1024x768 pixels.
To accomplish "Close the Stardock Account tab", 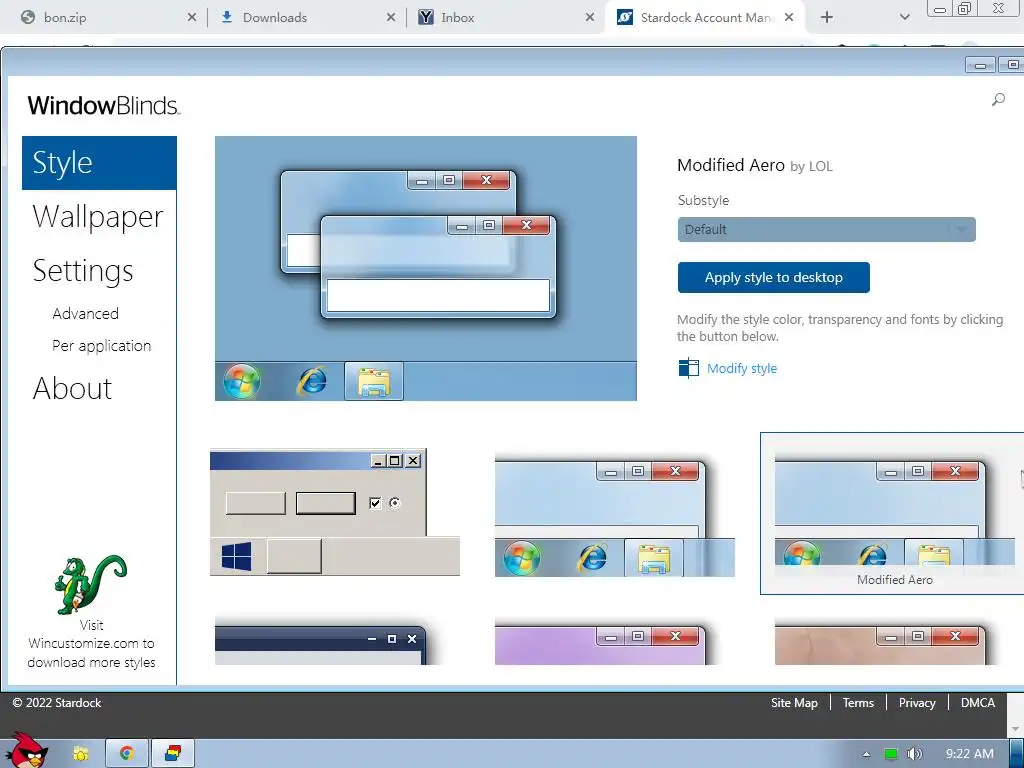I will click(789, 18).
